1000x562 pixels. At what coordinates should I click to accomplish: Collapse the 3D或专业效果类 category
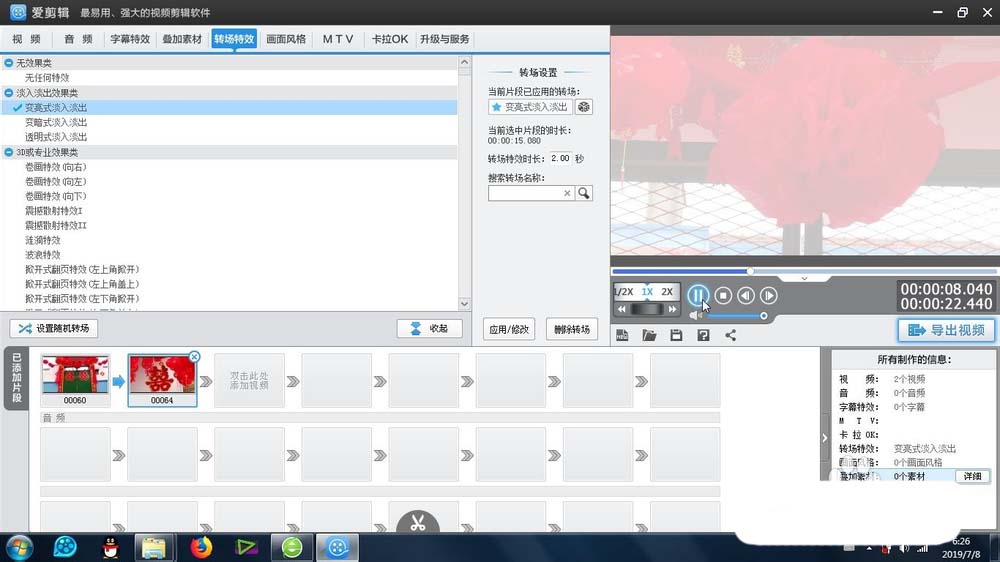[8, 152]
